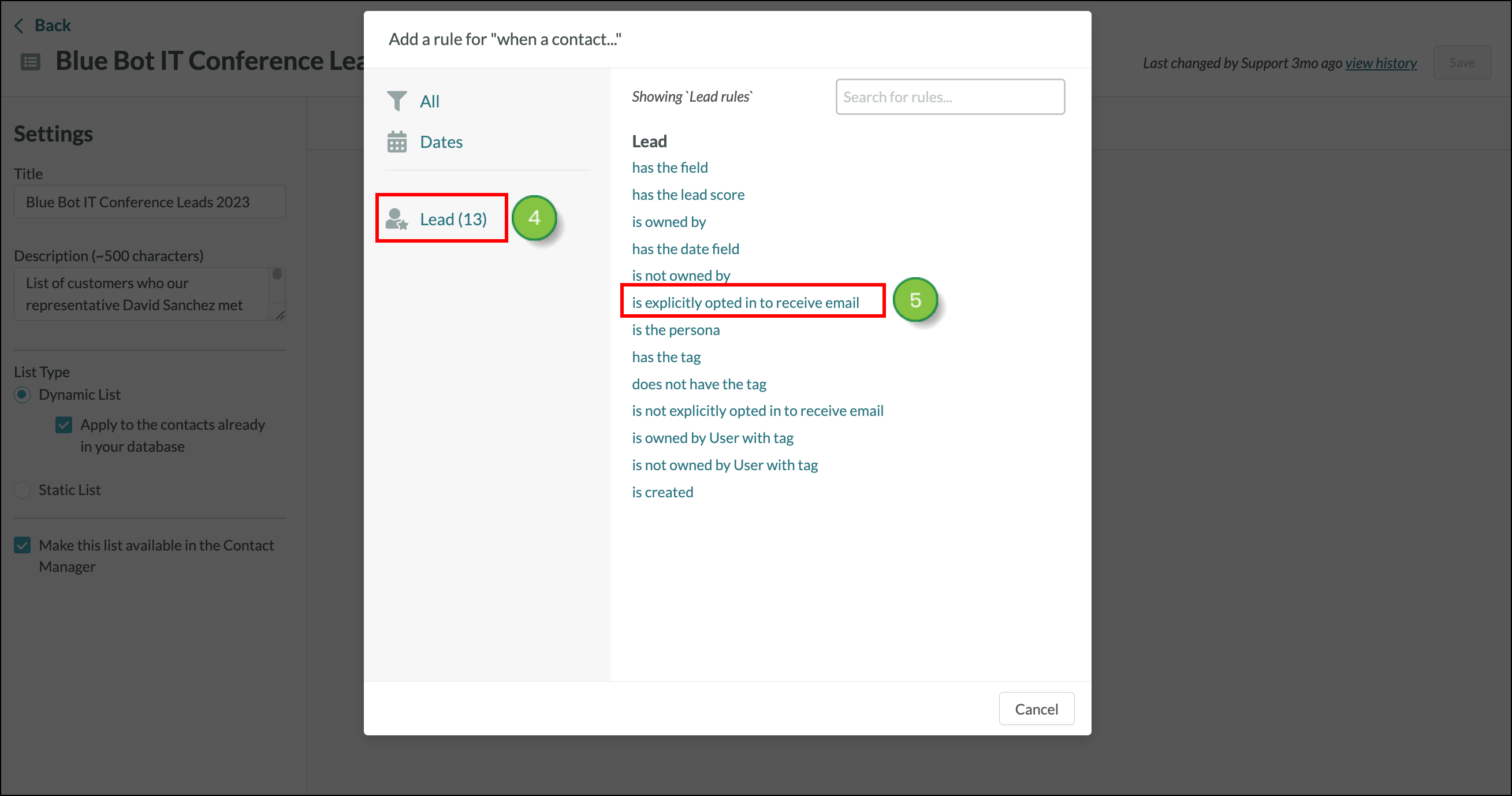The image size is (1512, 796).
Task: Choose 'is owned by User with tag'
Action: click(713, 437)
